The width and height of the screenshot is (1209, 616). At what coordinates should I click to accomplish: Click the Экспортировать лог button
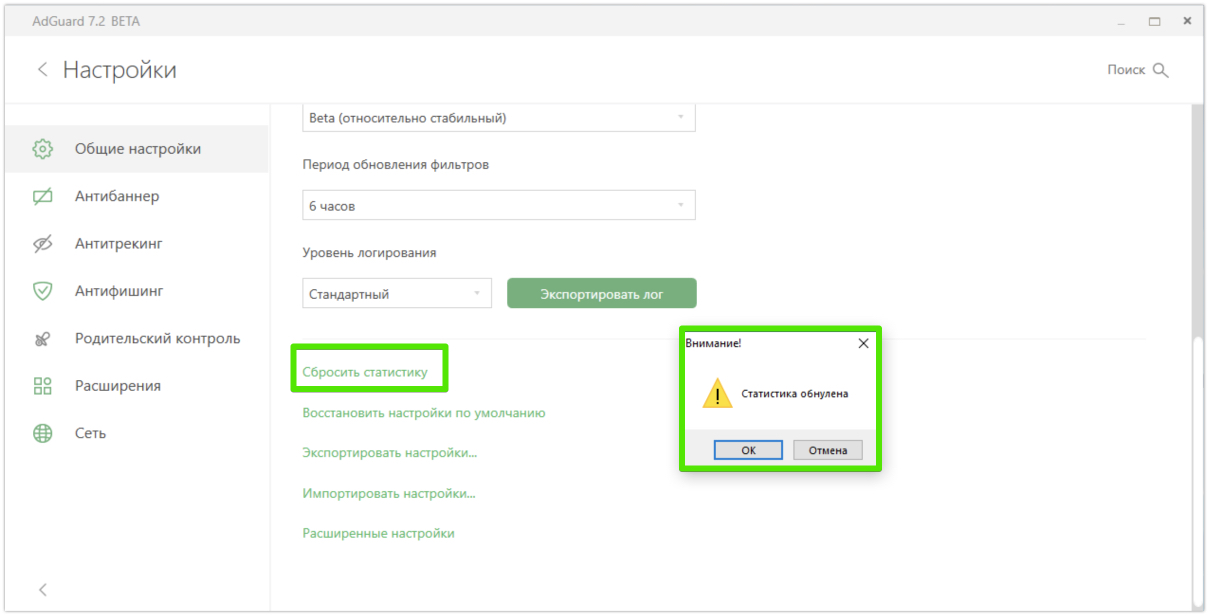click(601, 294)
